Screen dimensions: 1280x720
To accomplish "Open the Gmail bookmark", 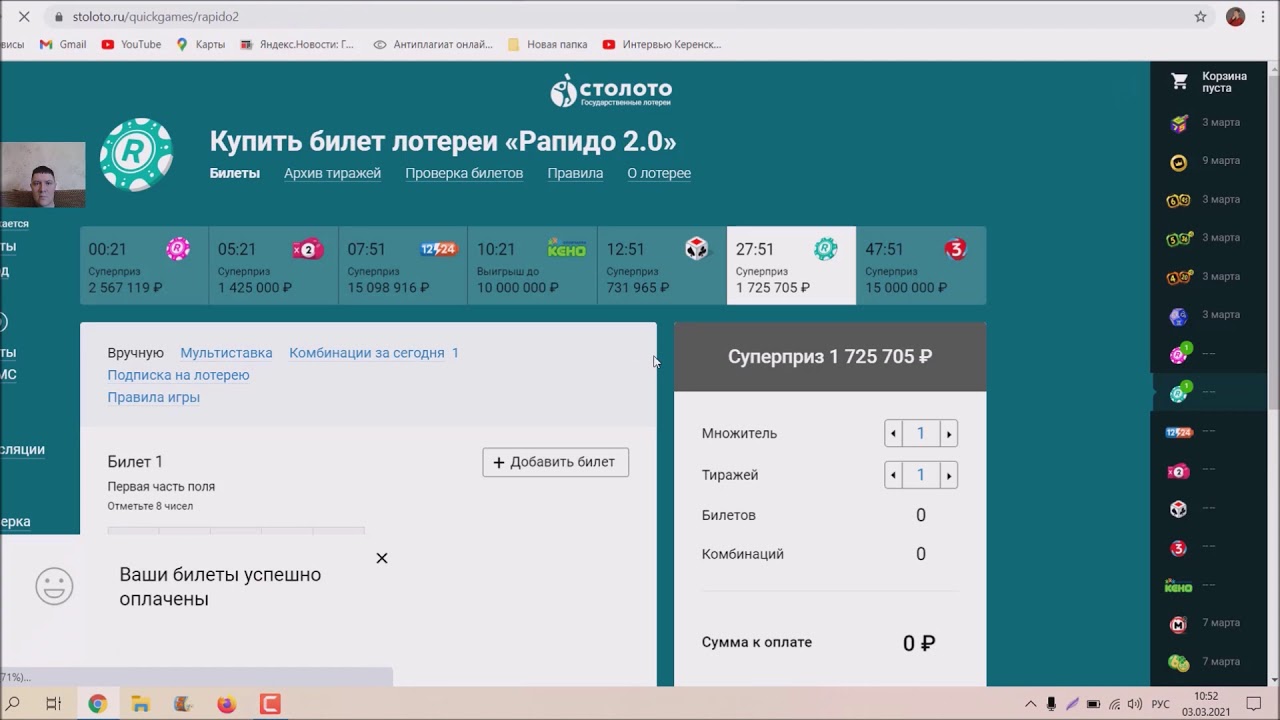I will pos(63,44).
